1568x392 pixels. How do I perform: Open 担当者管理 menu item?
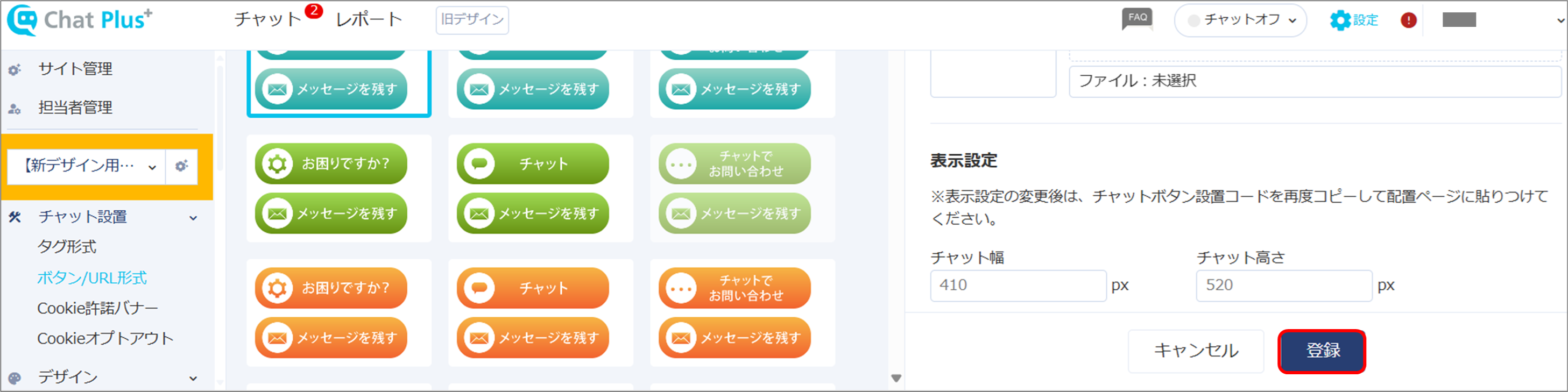click(x=75, y=108)
